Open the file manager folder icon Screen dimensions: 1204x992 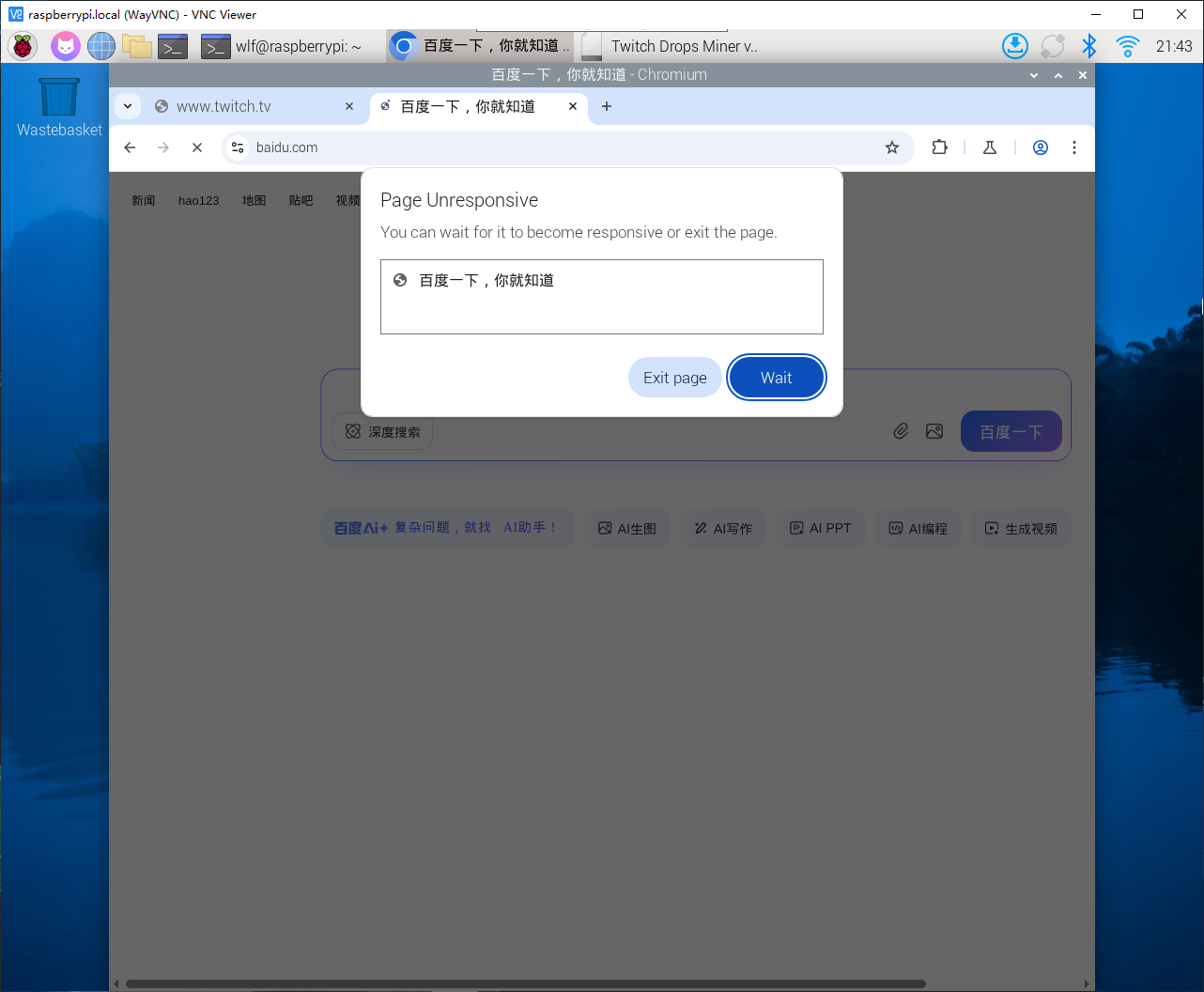click(137, 46)
